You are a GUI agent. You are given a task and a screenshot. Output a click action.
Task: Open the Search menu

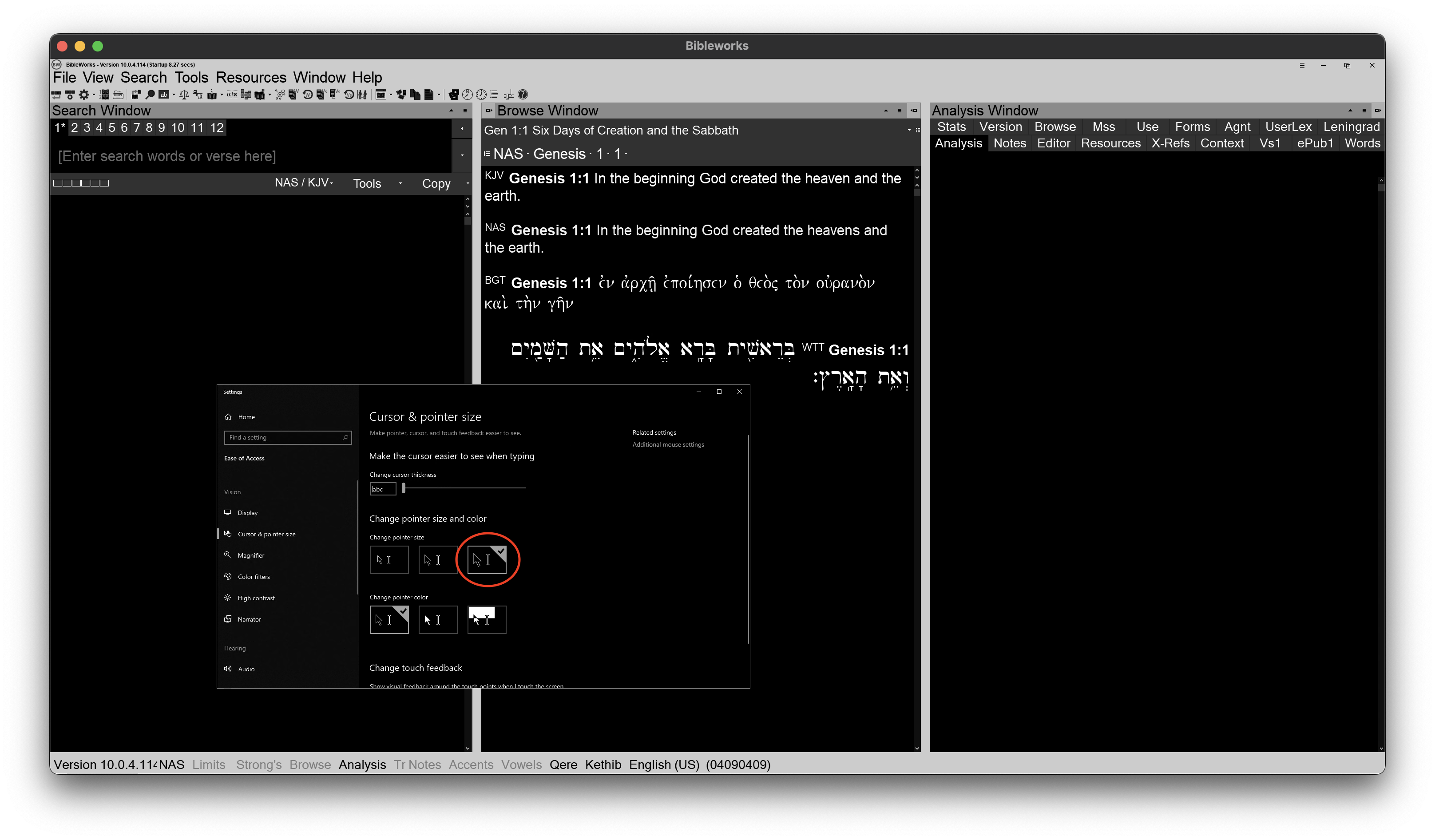[x=143, y=77]
